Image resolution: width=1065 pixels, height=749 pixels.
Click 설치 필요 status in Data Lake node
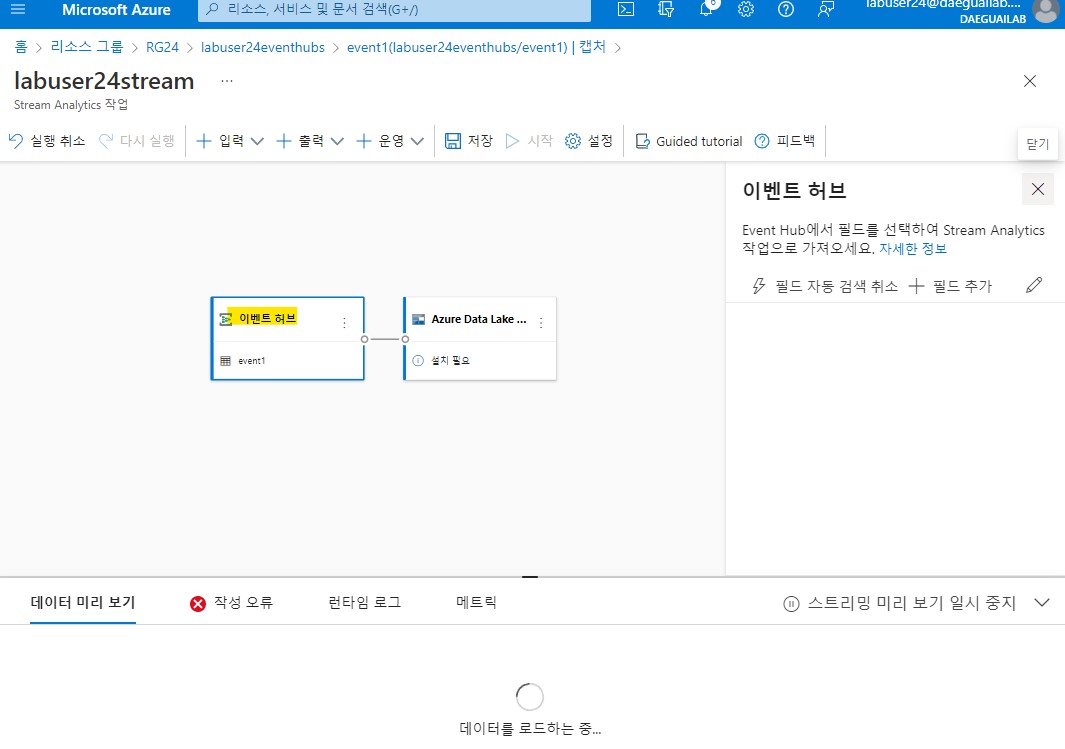tap(441, 361)
